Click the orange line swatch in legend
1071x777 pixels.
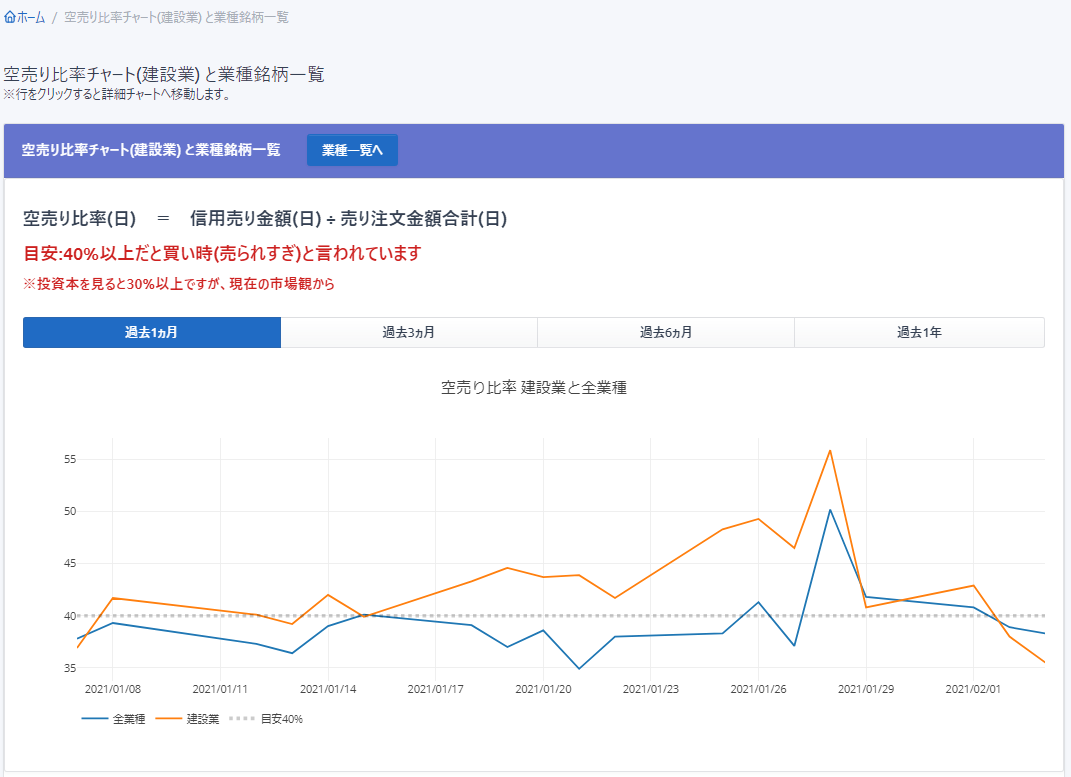coord(169,719)
